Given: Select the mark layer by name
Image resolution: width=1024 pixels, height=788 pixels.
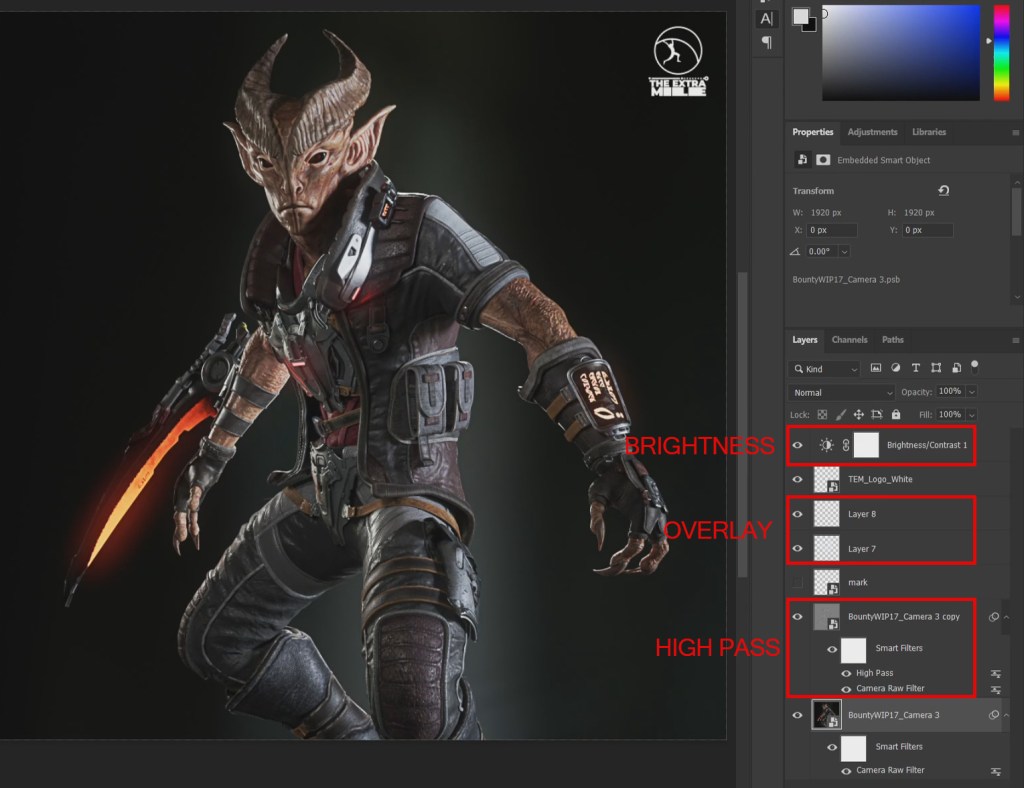Looking at the screenshot, I should [x=857, y=582].
